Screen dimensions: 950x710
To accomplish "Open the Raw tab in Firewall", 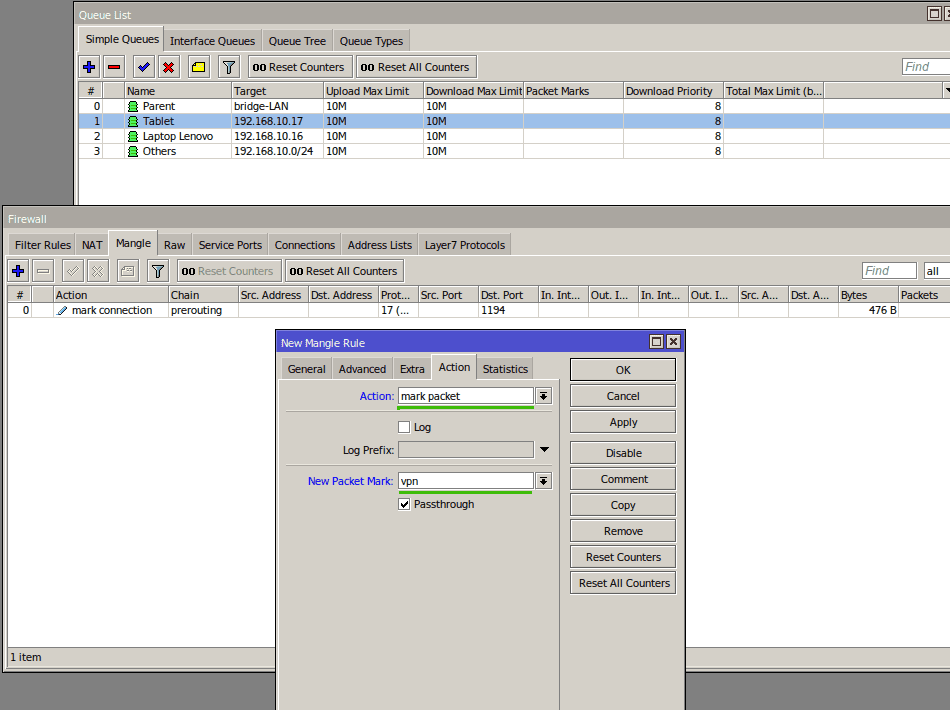I will click(174, 245).
